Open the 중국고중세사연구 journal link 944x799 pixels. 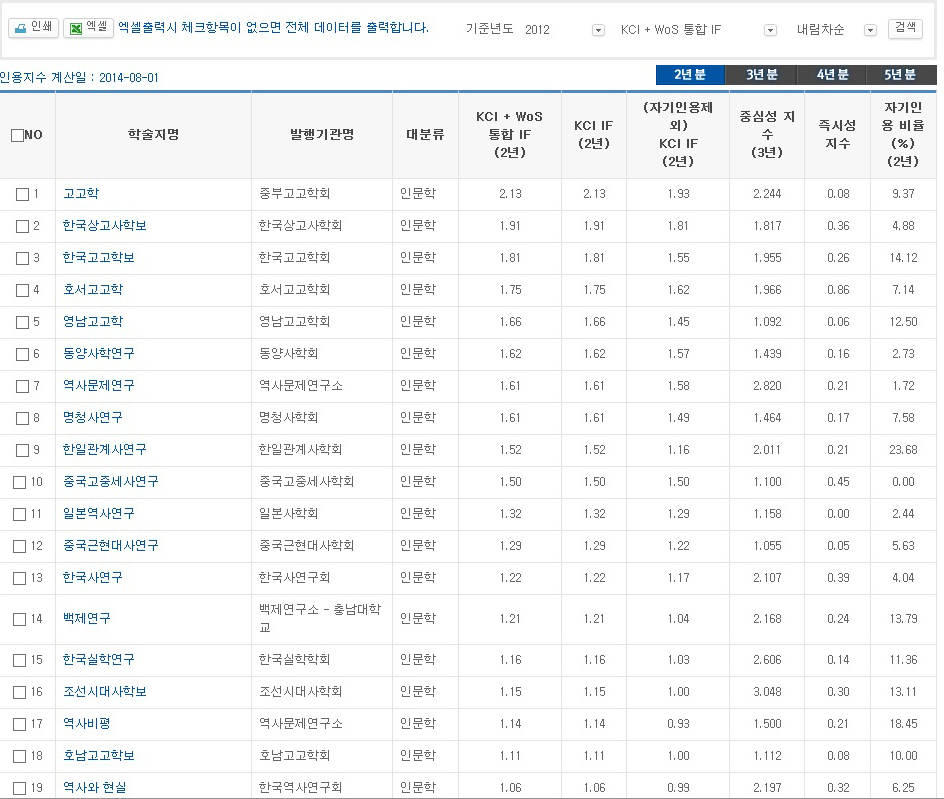(111, 481)
